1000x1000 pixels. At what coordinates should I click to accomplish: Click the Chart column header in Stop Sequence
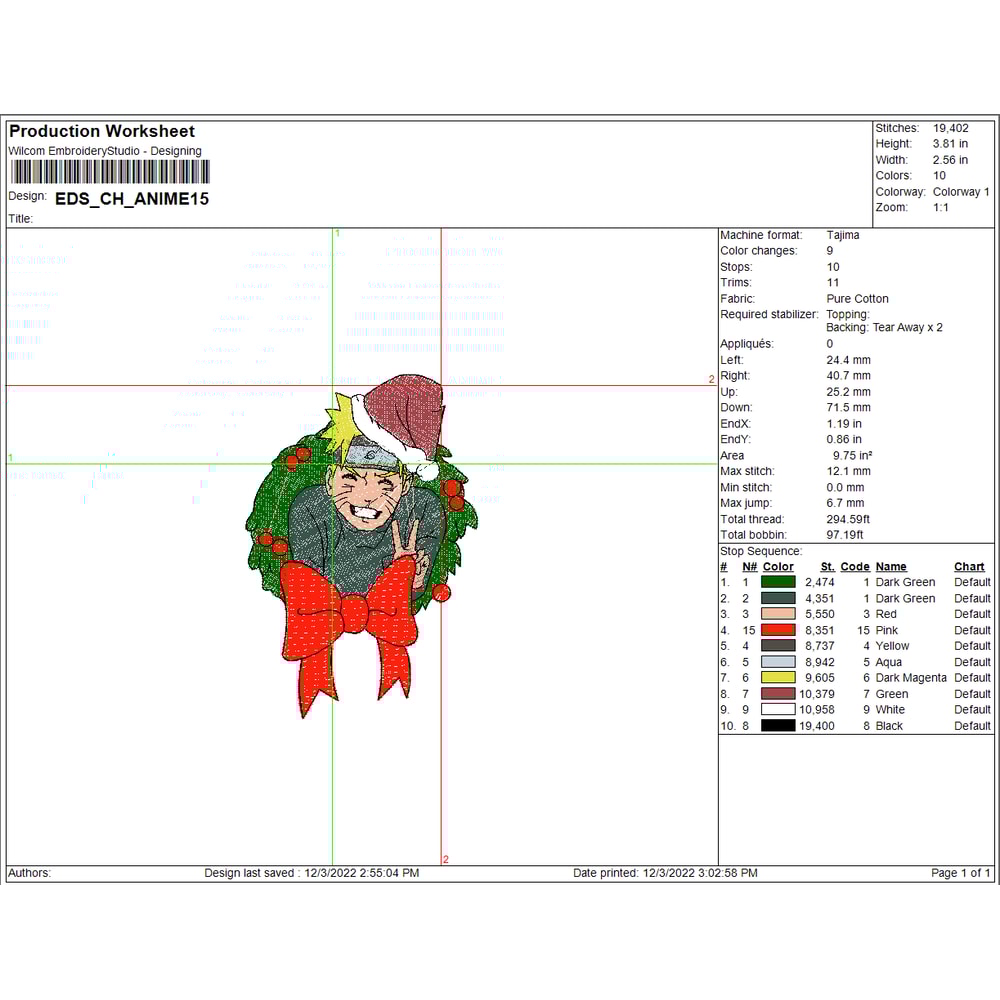(969, 567)
